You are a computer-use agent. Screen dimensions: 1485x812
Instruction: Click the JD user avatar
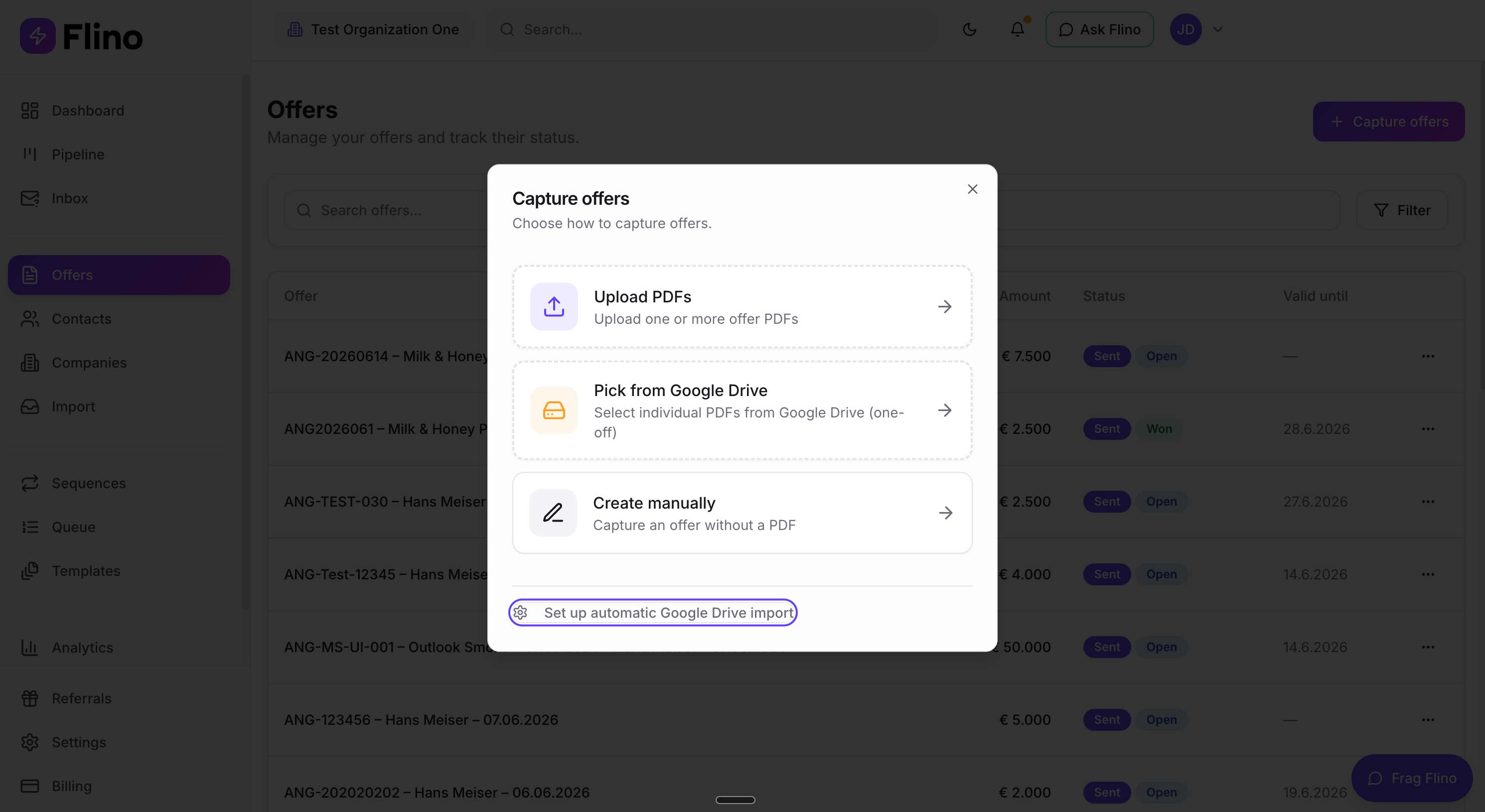click(x=1185, y=29)
